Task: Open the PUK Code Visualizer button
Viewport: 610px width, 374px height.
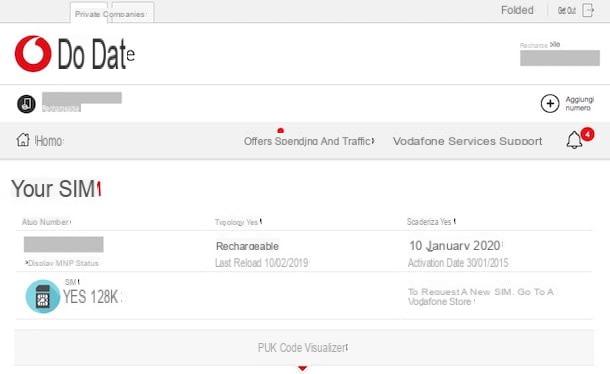Action: [x=304, y=348]
